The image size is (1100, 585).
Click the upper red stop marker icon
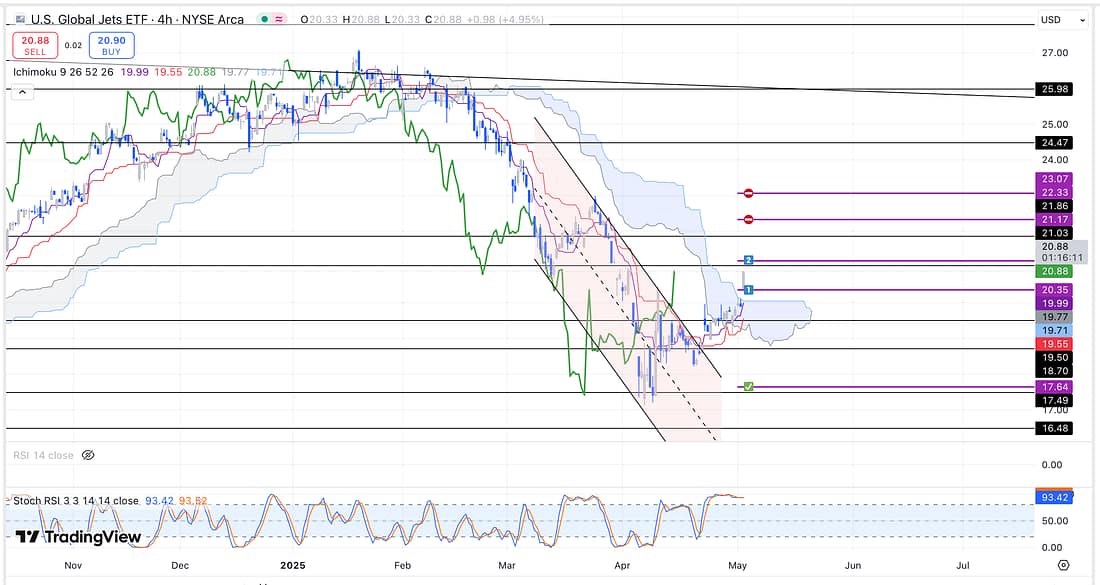click(x=748, y=193)
